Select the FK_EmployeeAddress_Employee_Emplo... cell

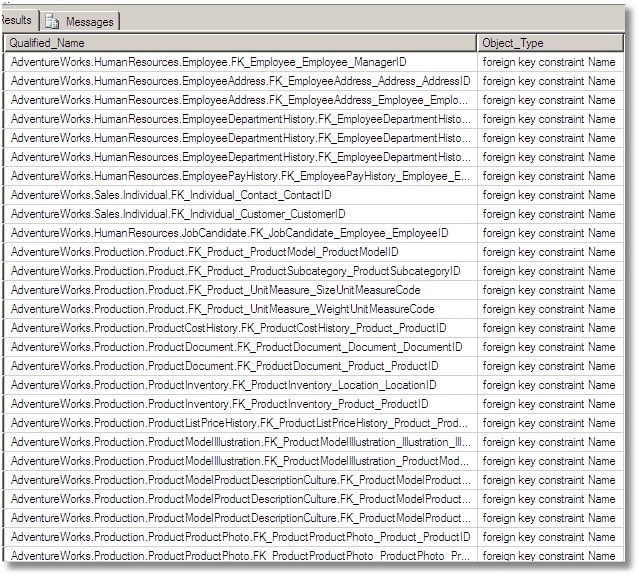(240, 100)
